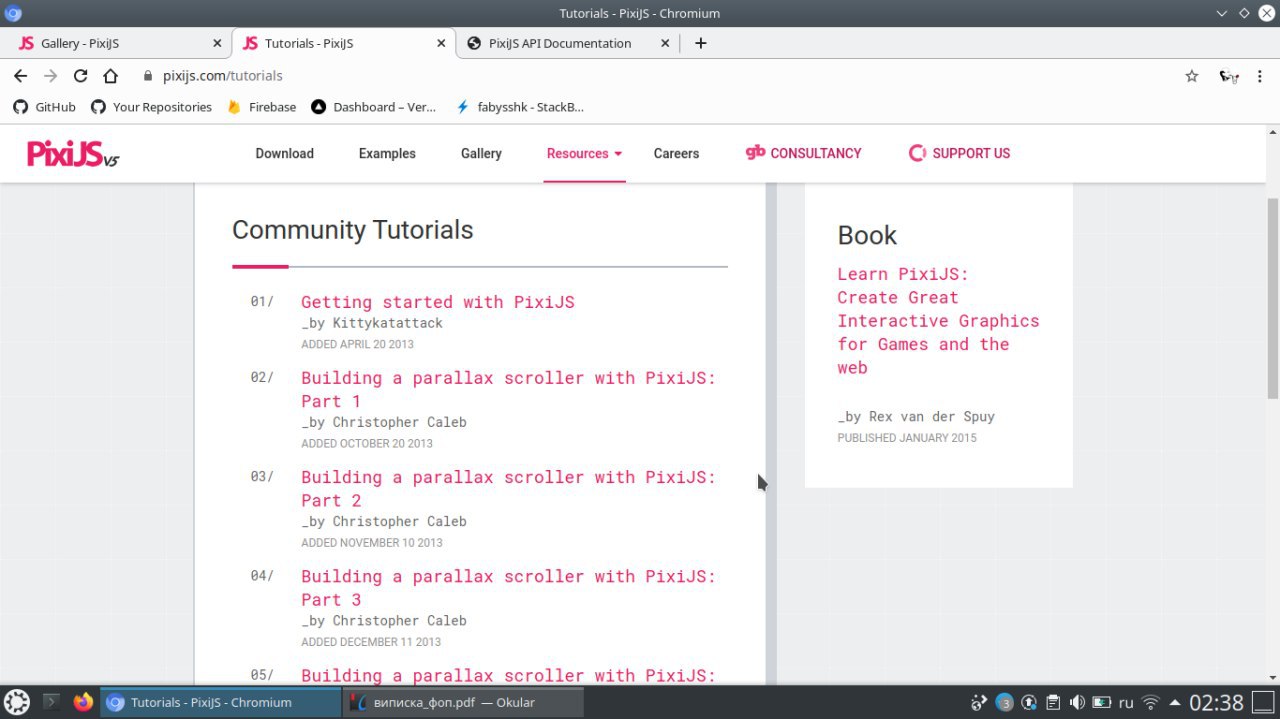1280x719 pixels.
Task: Reload the page with the refresh icon
Action: [x=80, y=75]
